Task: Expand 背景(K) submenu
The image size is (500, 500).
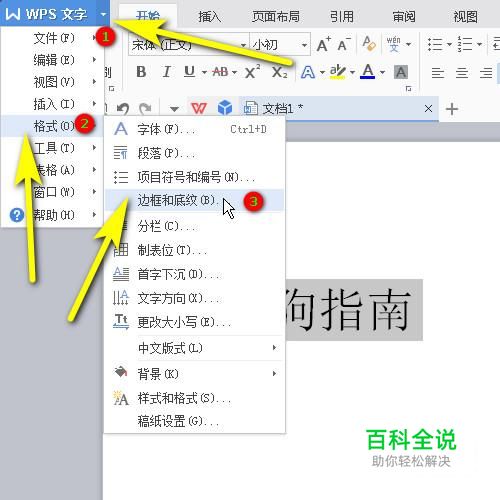Action: click(195, 374)
